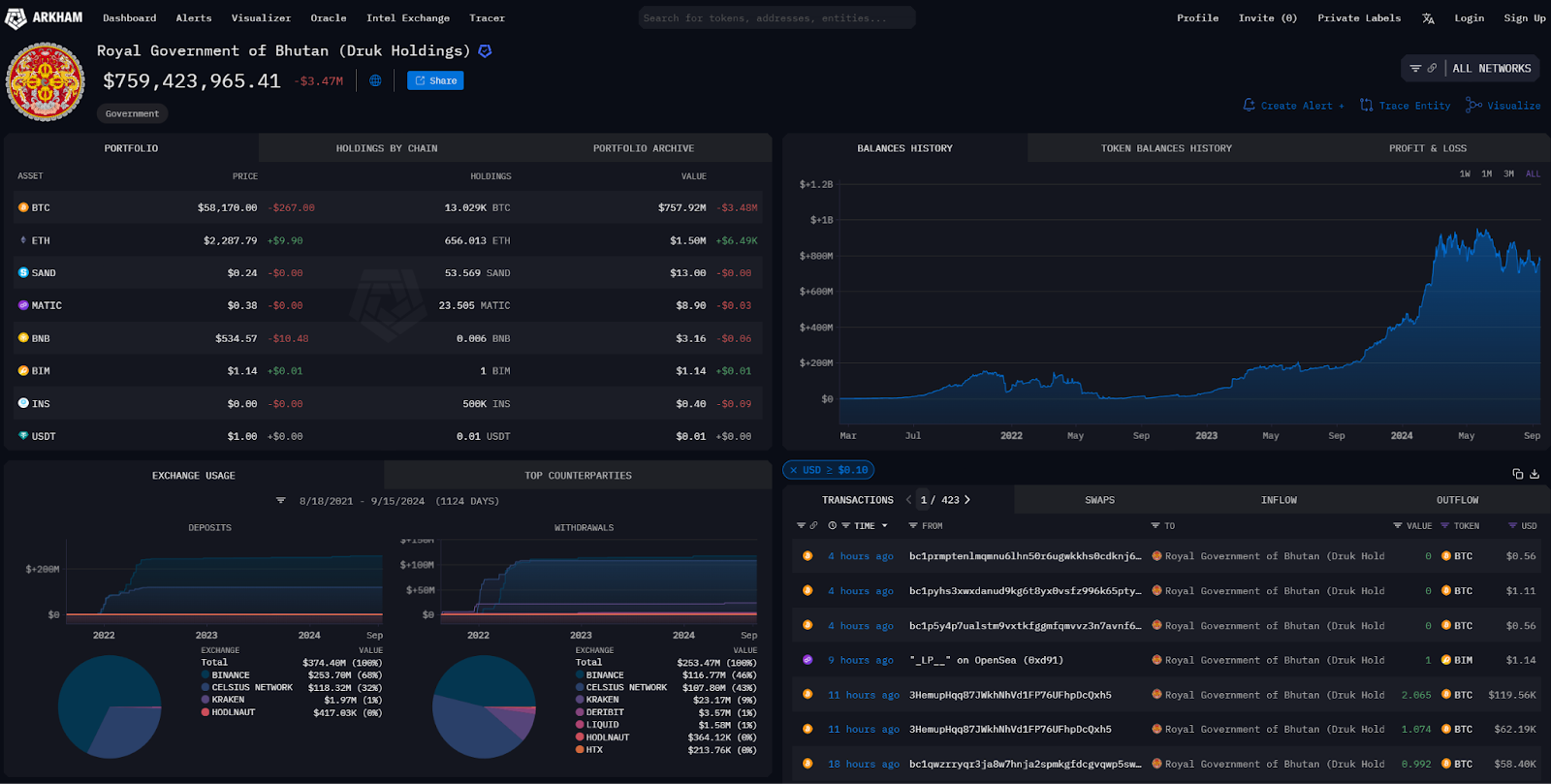Viewport: 1551px width, 784px height.
Task: Open the exchange usage date range filter
Action: click(x=281, y=501)
